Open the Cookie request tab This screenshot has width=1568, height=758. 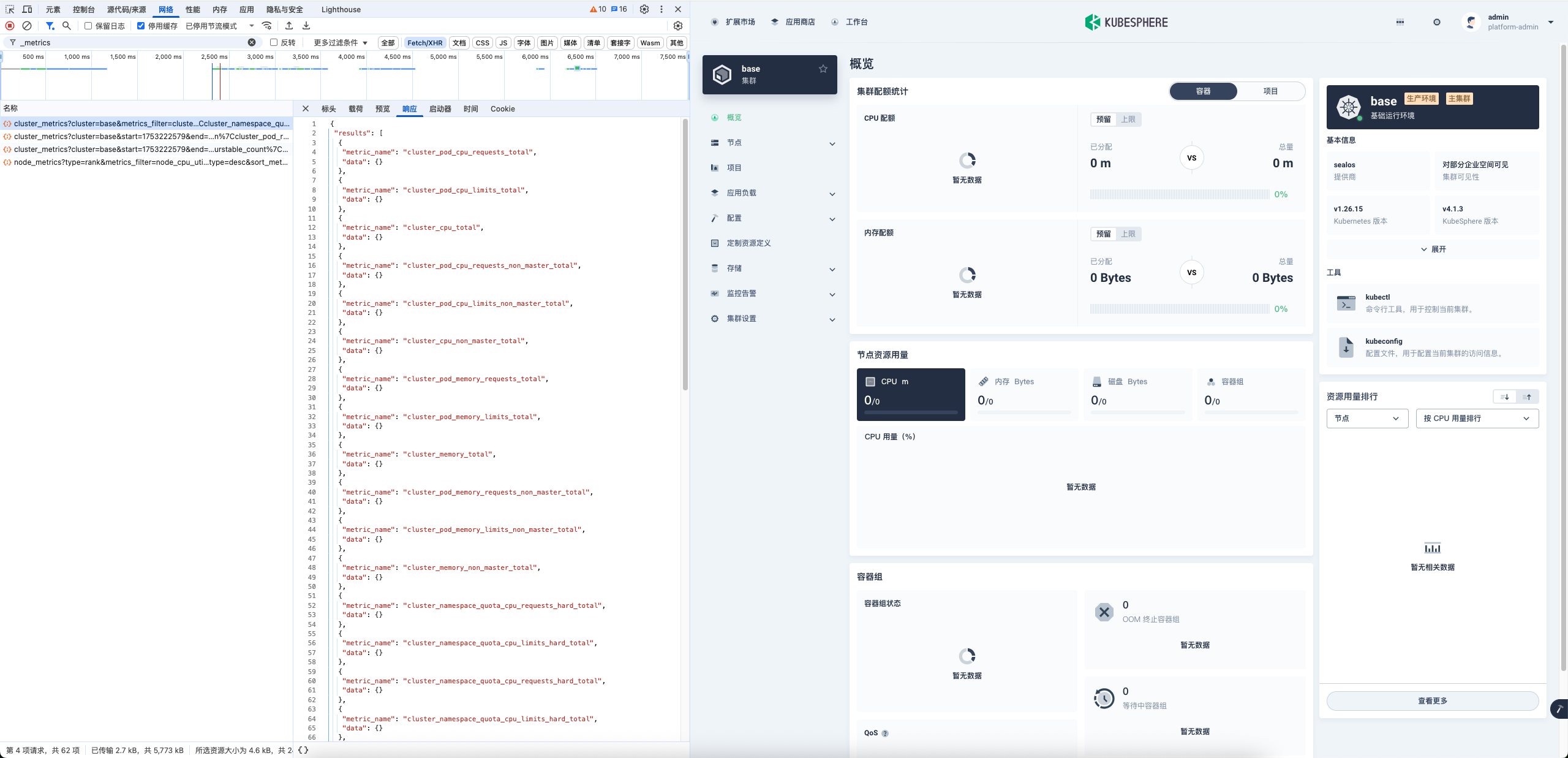coord(502,108)
